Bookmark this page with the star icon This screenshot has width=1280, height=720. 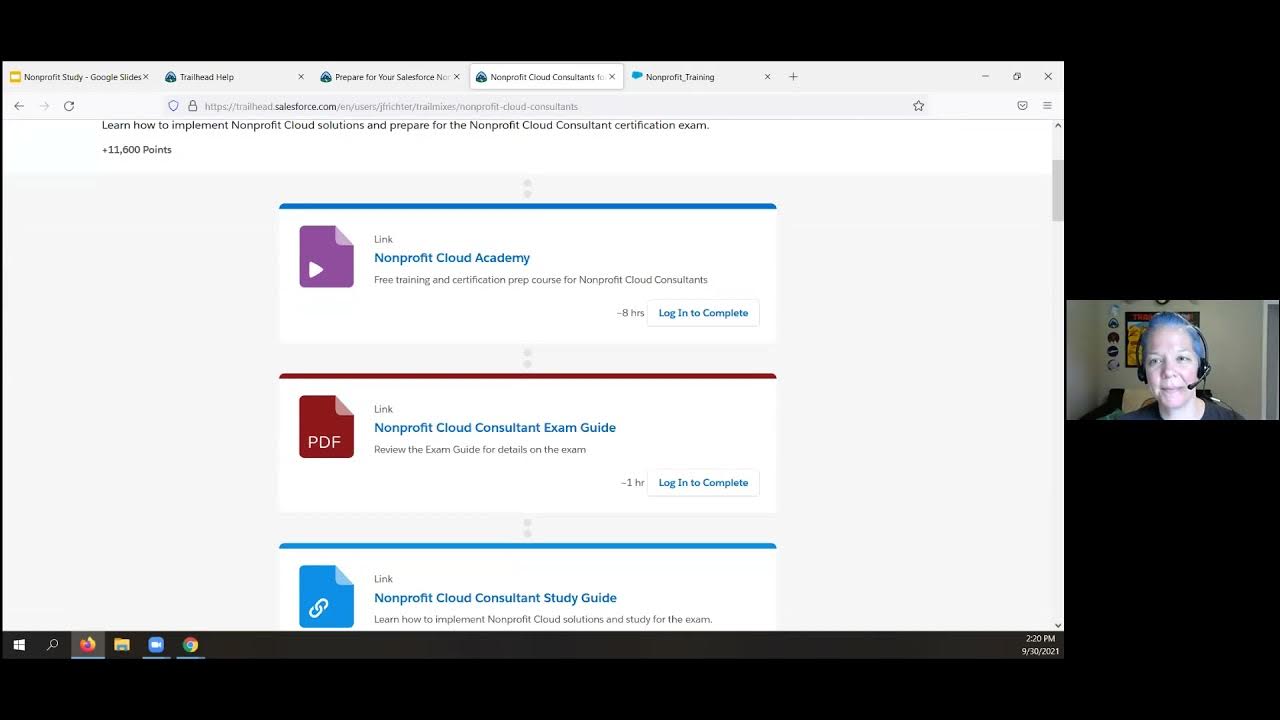point(918,106)
